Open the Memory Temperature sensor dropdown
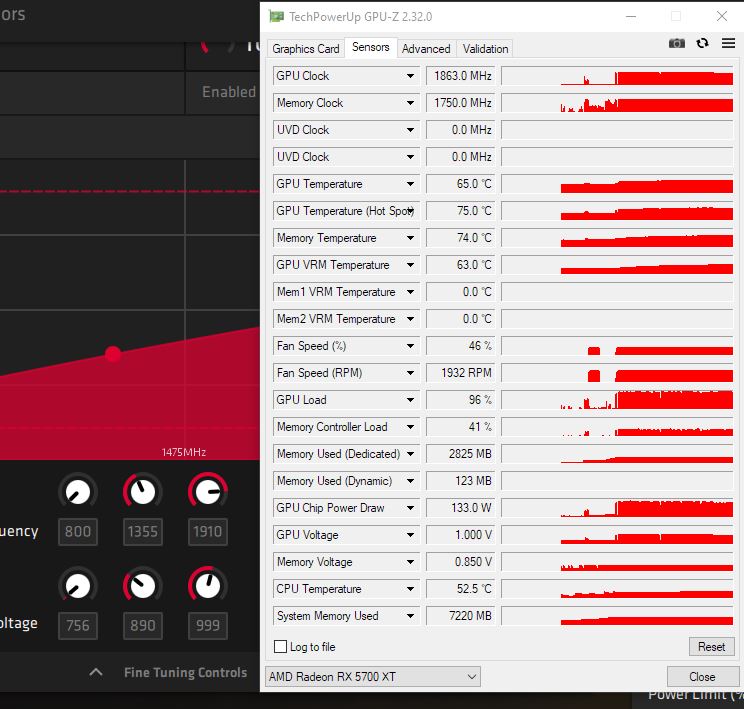 410,238
